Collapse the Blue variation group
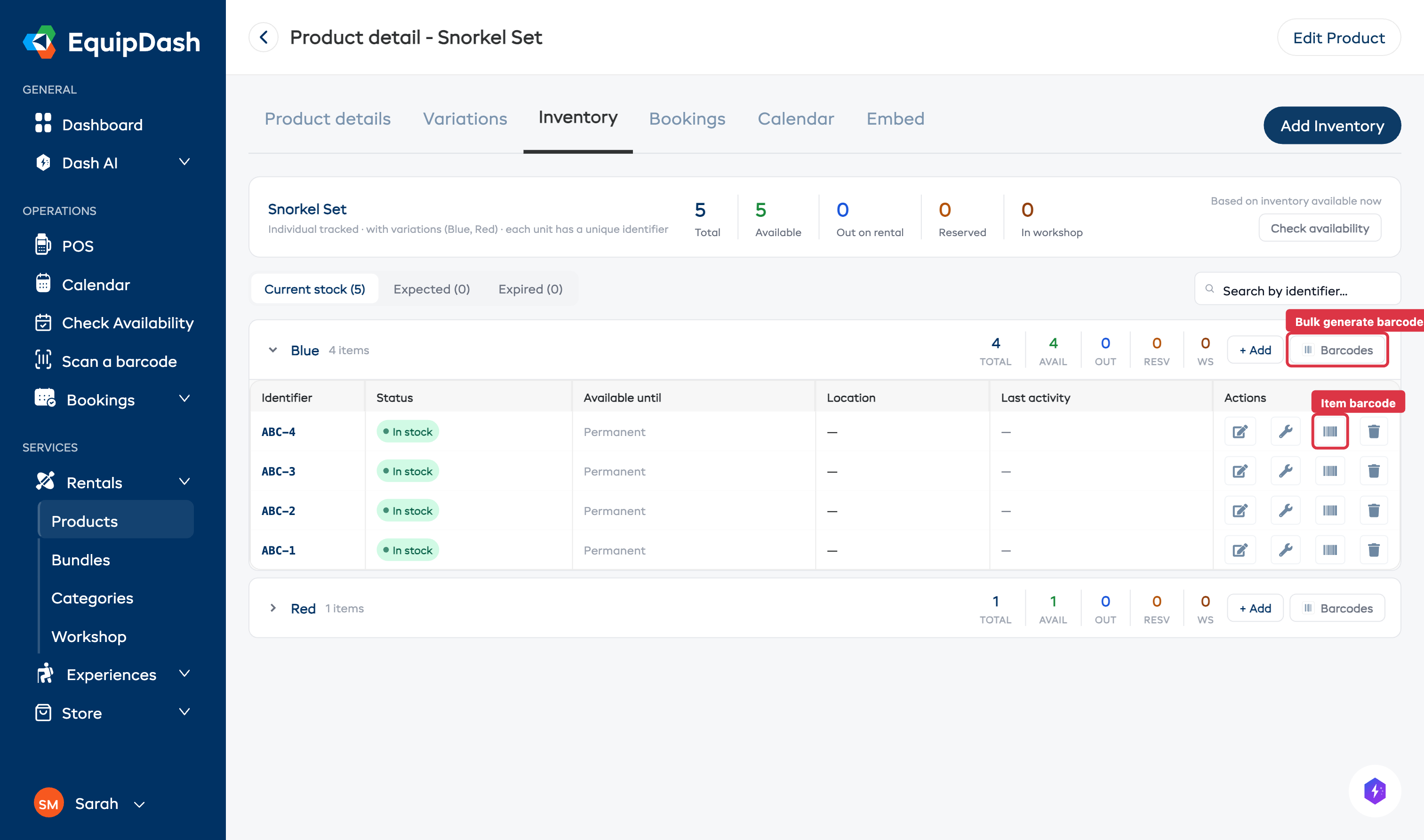This screenshot has height=840, width=1424. point(272,349)
